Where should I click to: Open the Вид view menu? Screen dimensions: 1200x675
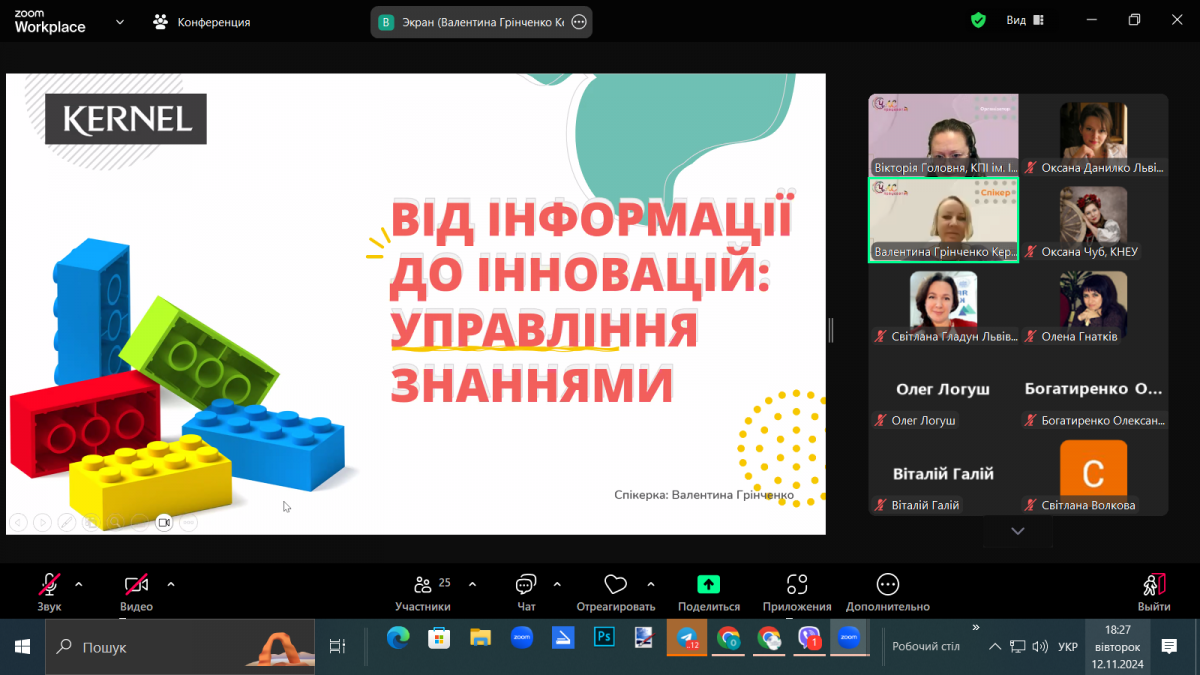(1022, 19)
